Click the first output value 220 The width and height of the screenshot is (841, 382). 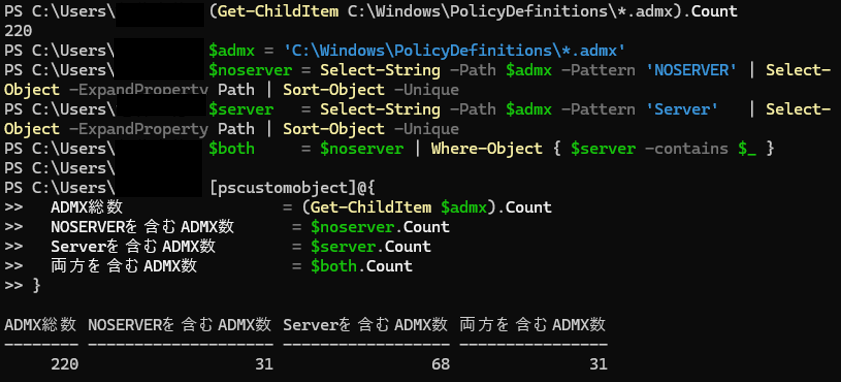click(18, 31)
